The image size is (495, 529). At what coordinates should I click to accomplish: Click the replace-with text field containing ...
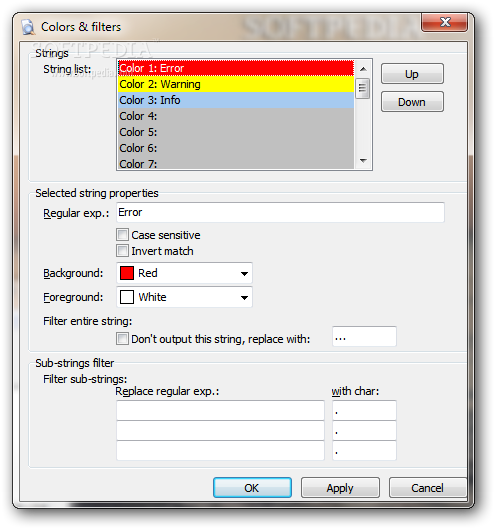[x=364, y=337]
